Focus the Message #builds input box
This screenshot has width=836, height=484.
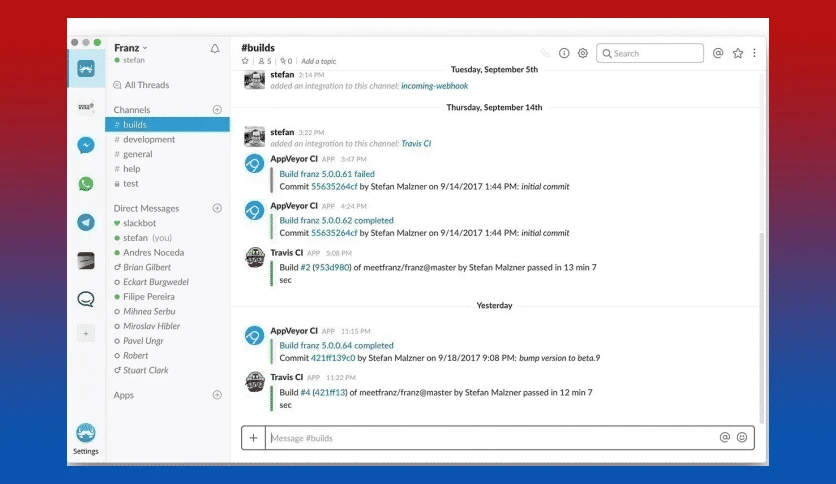point(493,438)
